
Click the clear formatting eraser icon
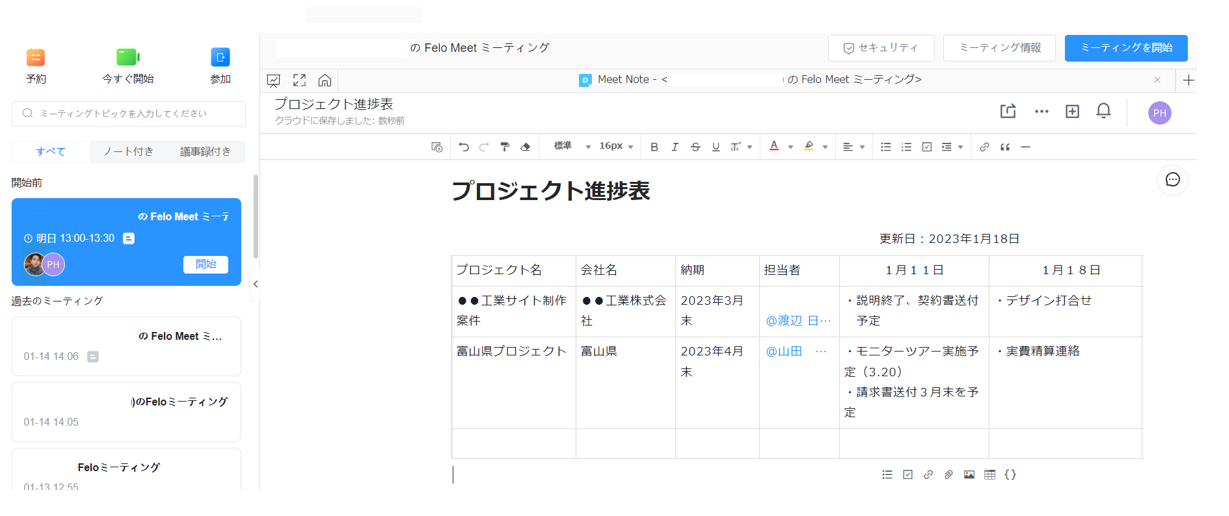(x=525, y=147)
